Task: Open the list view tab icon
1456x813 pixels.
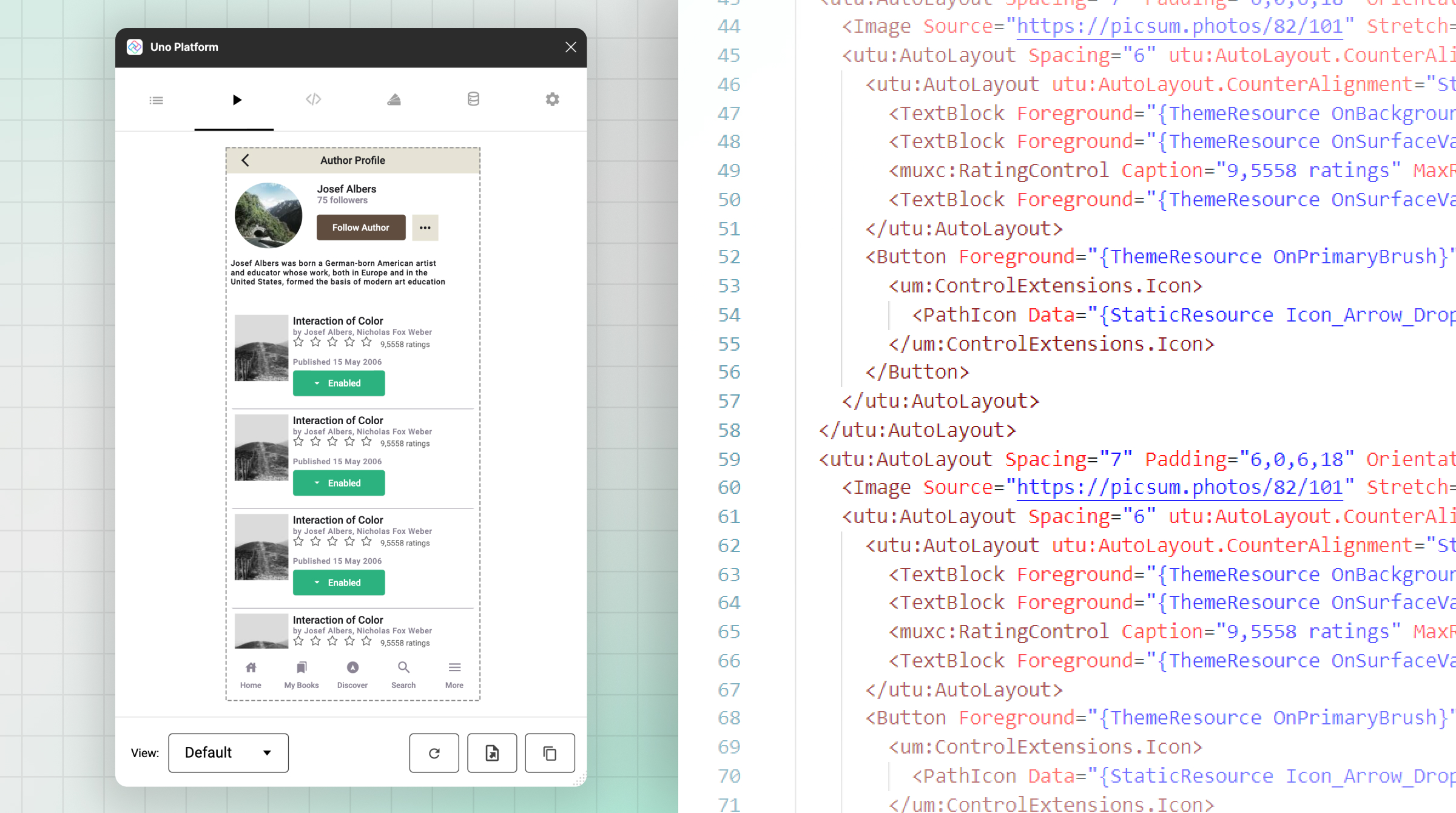Action: coord(156,100)
